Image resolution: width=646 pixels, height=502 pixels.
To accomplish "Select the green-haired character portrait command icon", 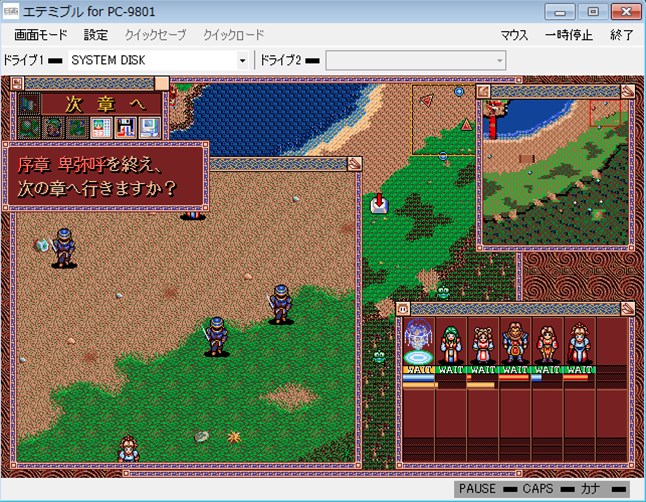I will coord(53,128).
